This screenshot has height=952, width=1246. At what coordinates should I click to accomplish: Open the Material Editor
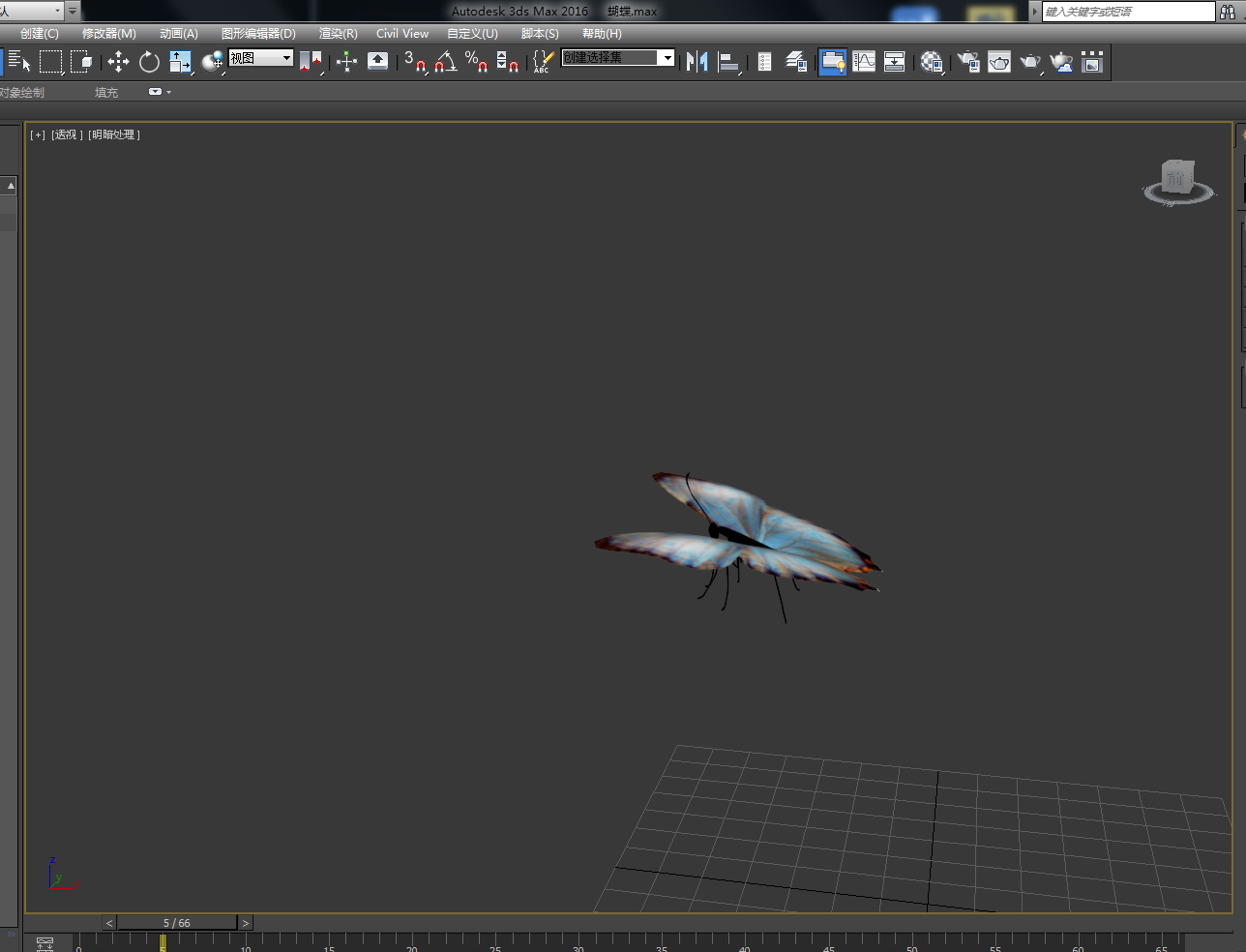click(x=932, y=62)
